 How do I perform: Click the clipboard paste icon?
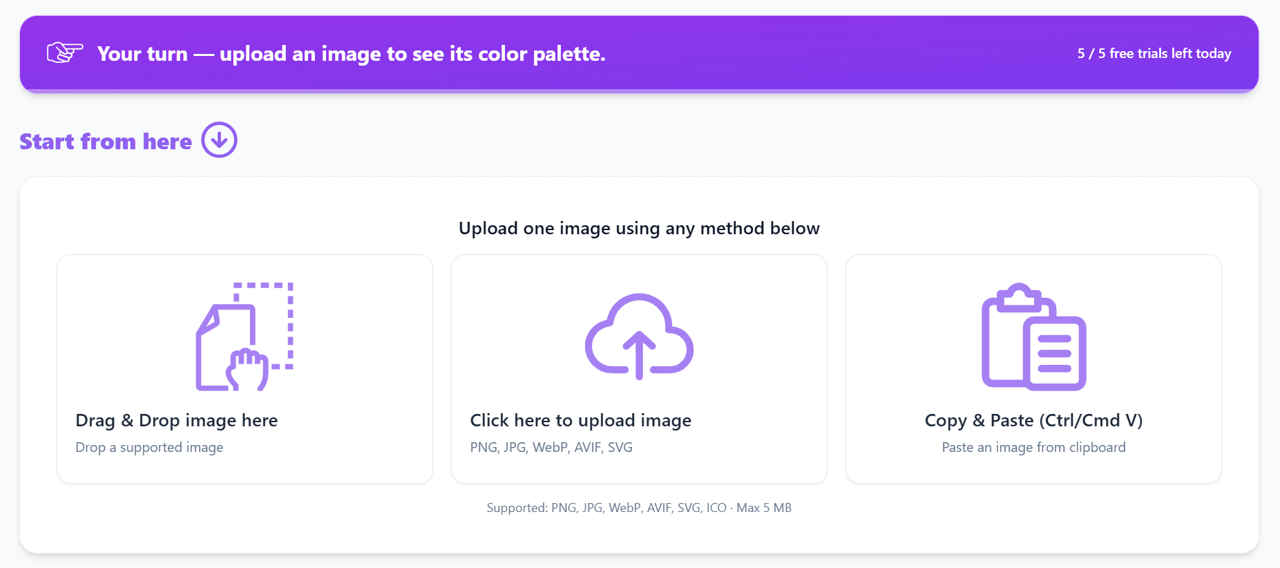click(1033, 336)
